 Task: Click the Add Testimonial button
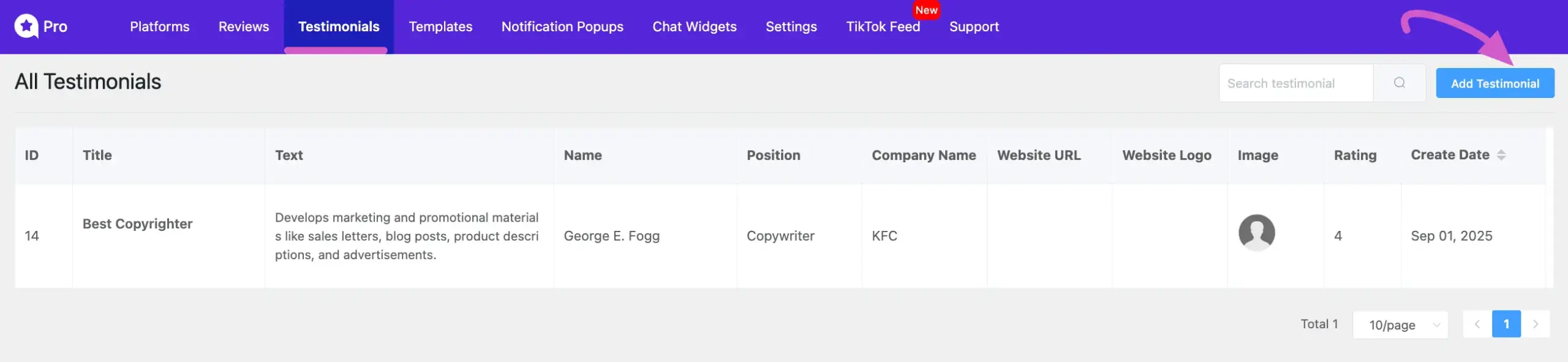click(x=1494, y=83)
